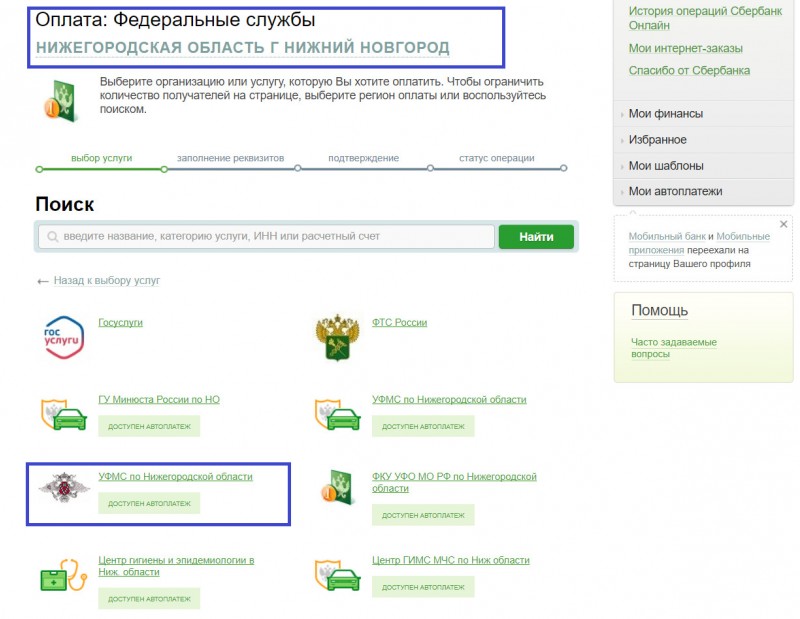Open Центр гигиены и эпидемиологии в Ниж. области
The height and width of the screenshot is (619, 800).
[x=176, y=566]
